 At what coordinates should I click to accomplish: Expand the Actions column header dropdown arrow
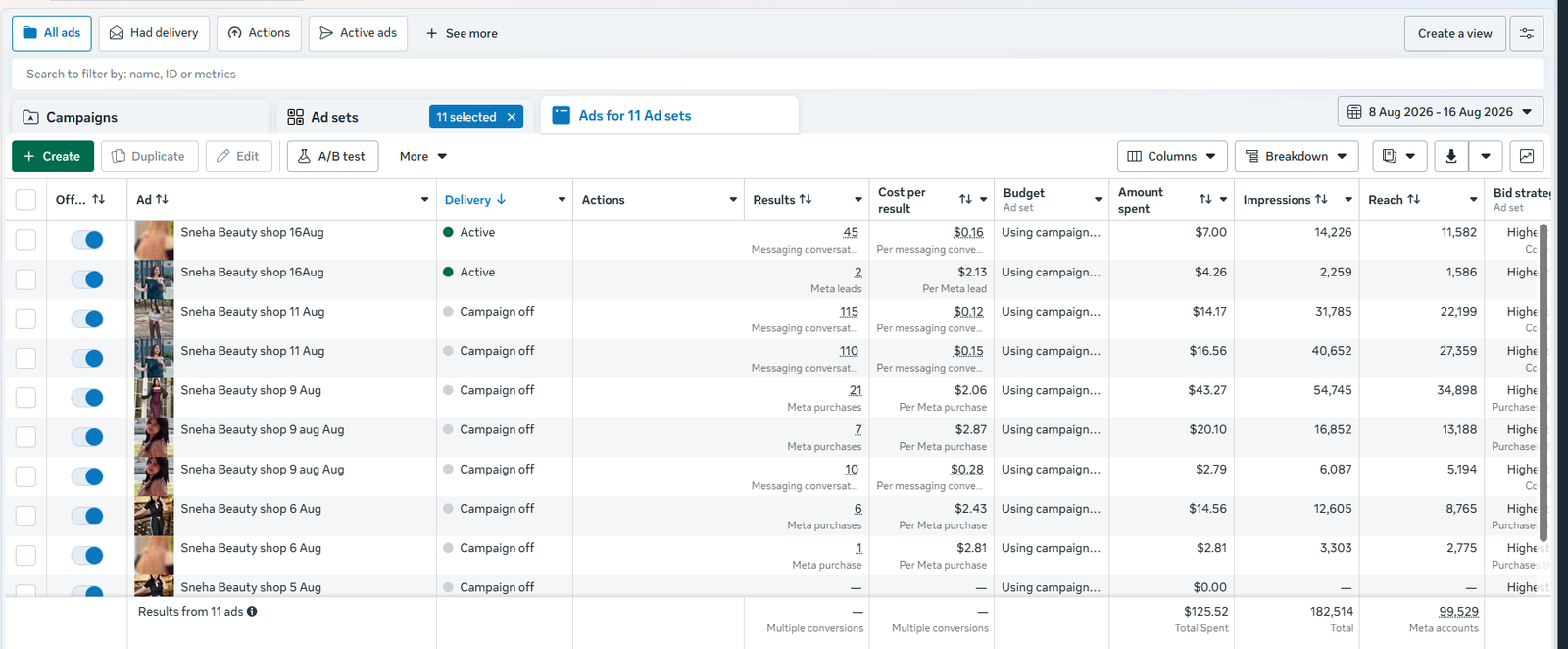733,200
